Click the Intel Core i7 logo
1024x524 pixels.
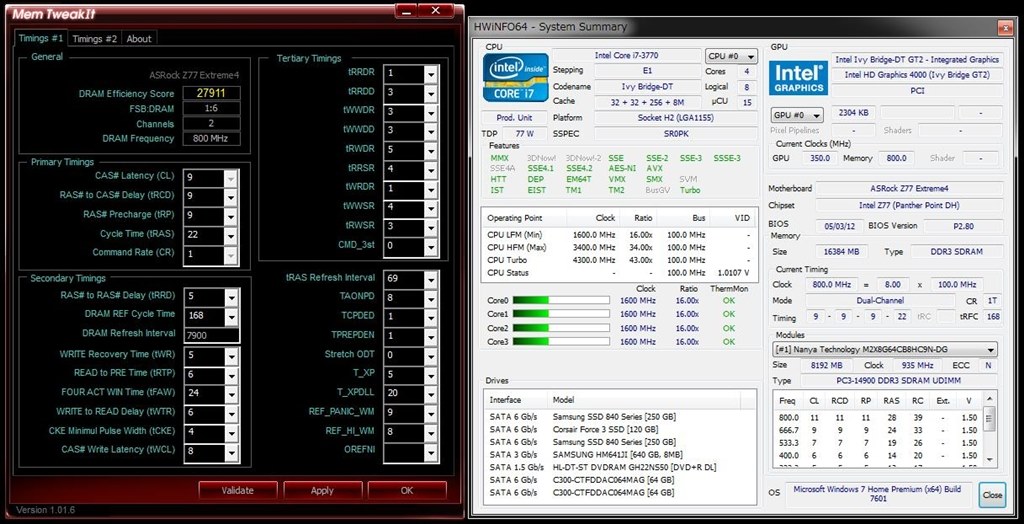pyautogui.click(x=514, y=78)
